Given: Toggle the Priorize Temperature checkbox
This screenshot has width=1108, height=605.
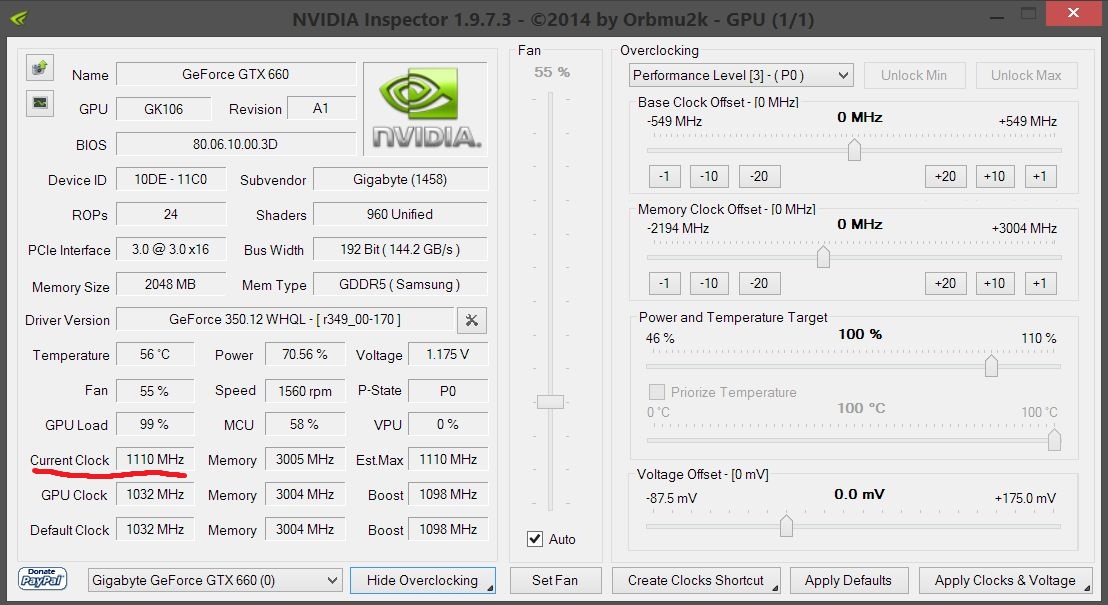Looking at the screenshot, I should (656, 392).
